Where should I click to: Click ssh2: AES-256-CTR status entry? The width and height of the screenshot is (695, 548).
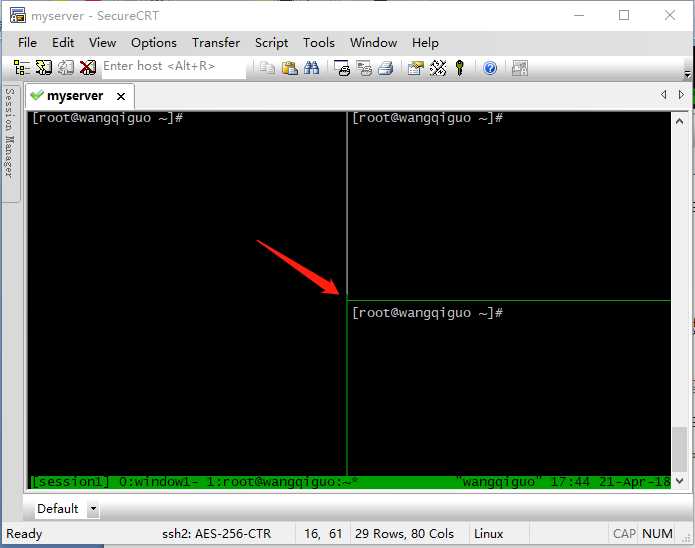click(x=216, y=533)
